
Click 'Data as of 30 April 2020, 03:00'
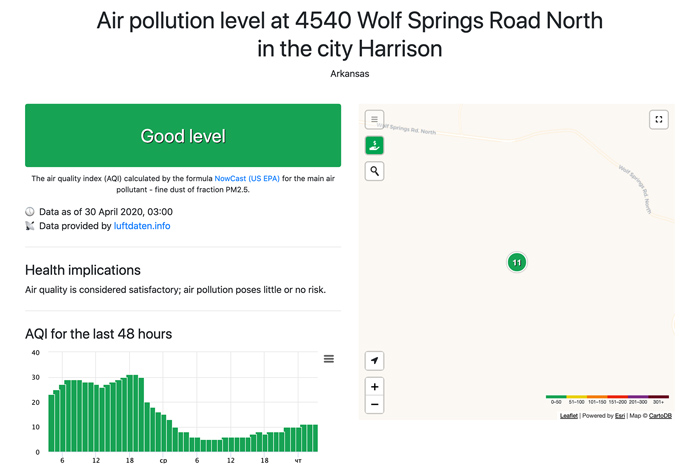[106, 212]
